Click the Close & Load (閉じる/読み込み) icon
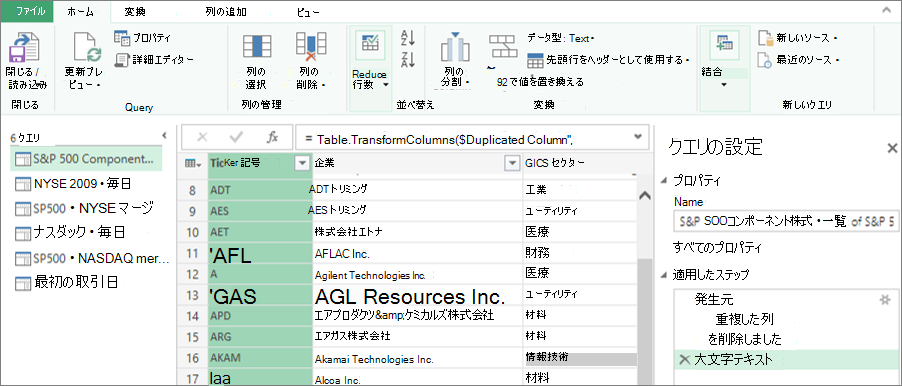 25,47
